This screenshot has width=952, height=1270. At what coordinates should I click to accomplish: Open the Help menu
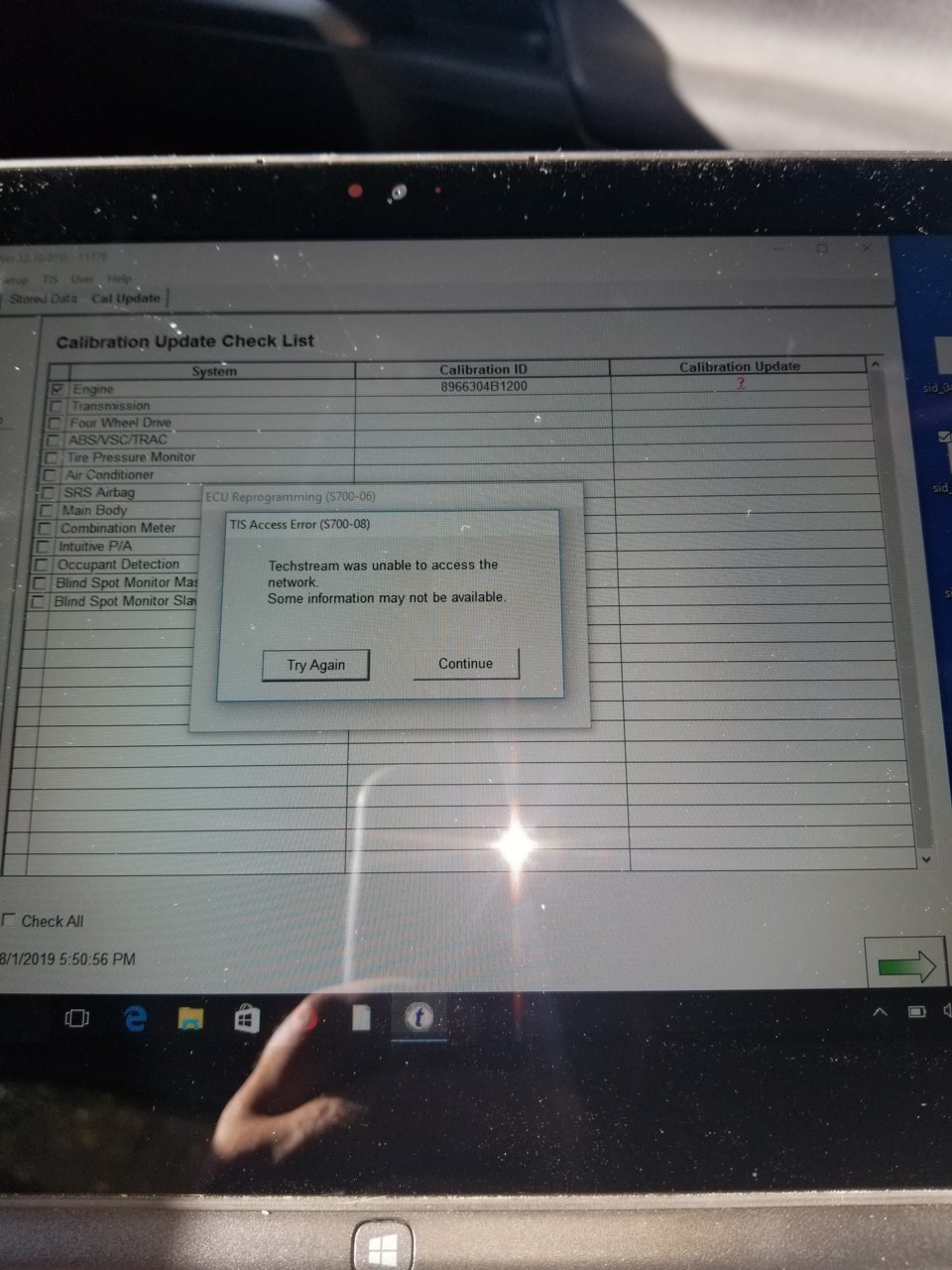click(x=119, y=279)
